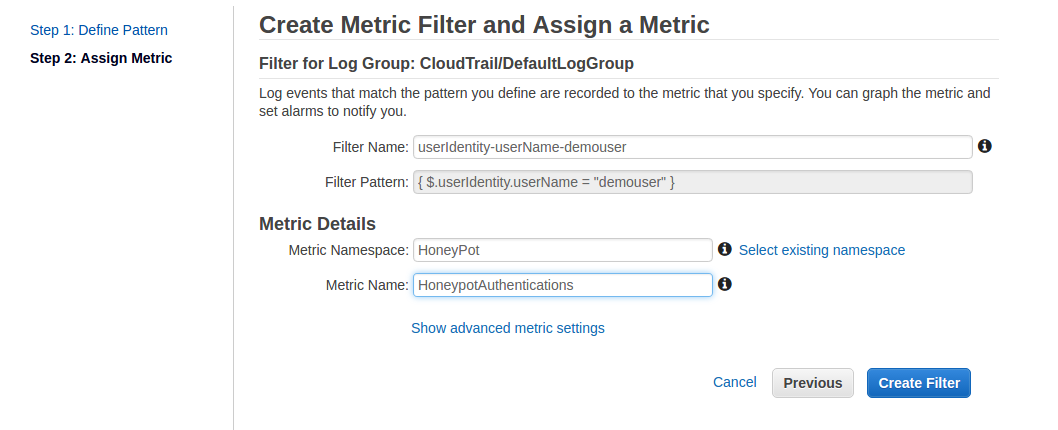Screen dimensions: 1058x430
Task: Cancel the metric filter creation
Action: point(734,382)
